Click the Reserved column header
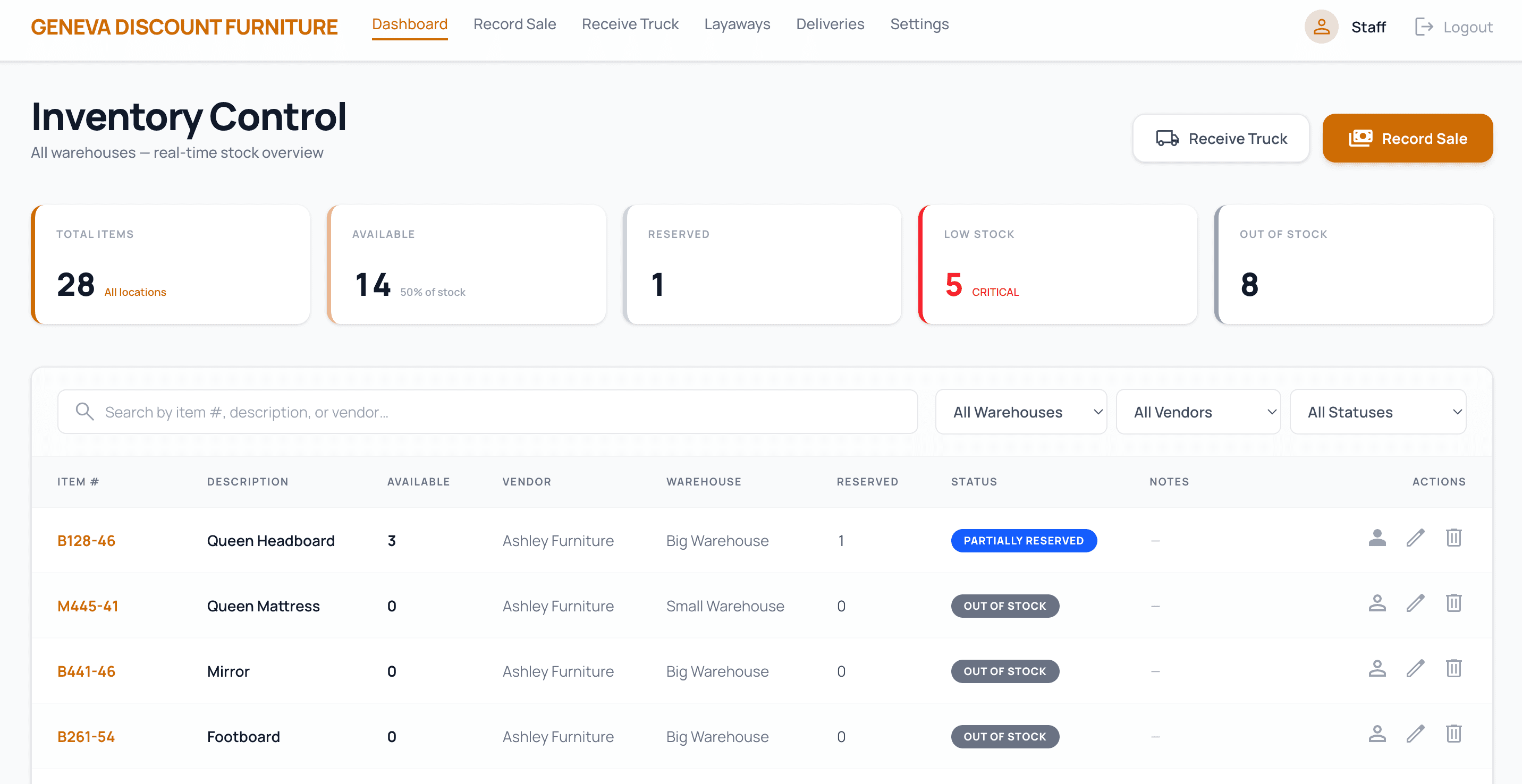 [867, 482]
